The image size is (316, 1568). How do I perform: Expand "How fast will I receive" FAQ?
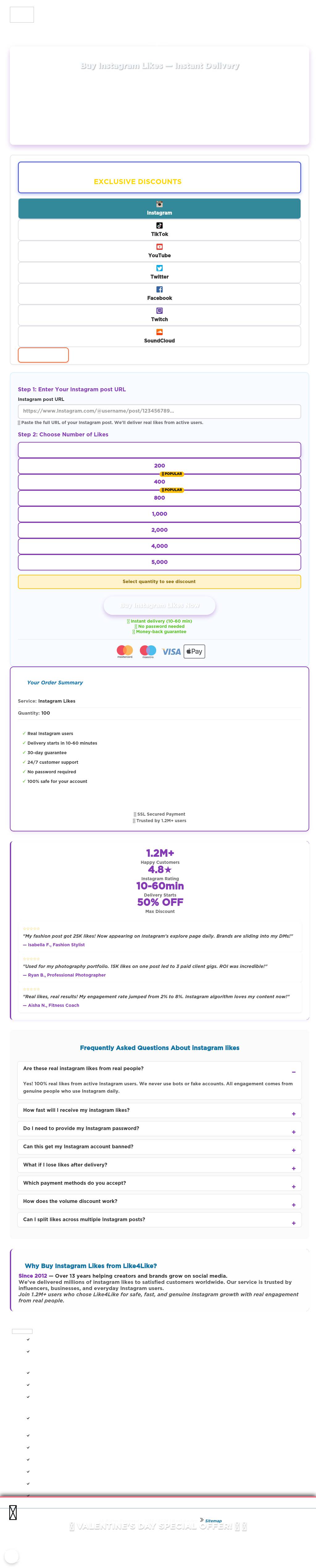pos(293,1113)
